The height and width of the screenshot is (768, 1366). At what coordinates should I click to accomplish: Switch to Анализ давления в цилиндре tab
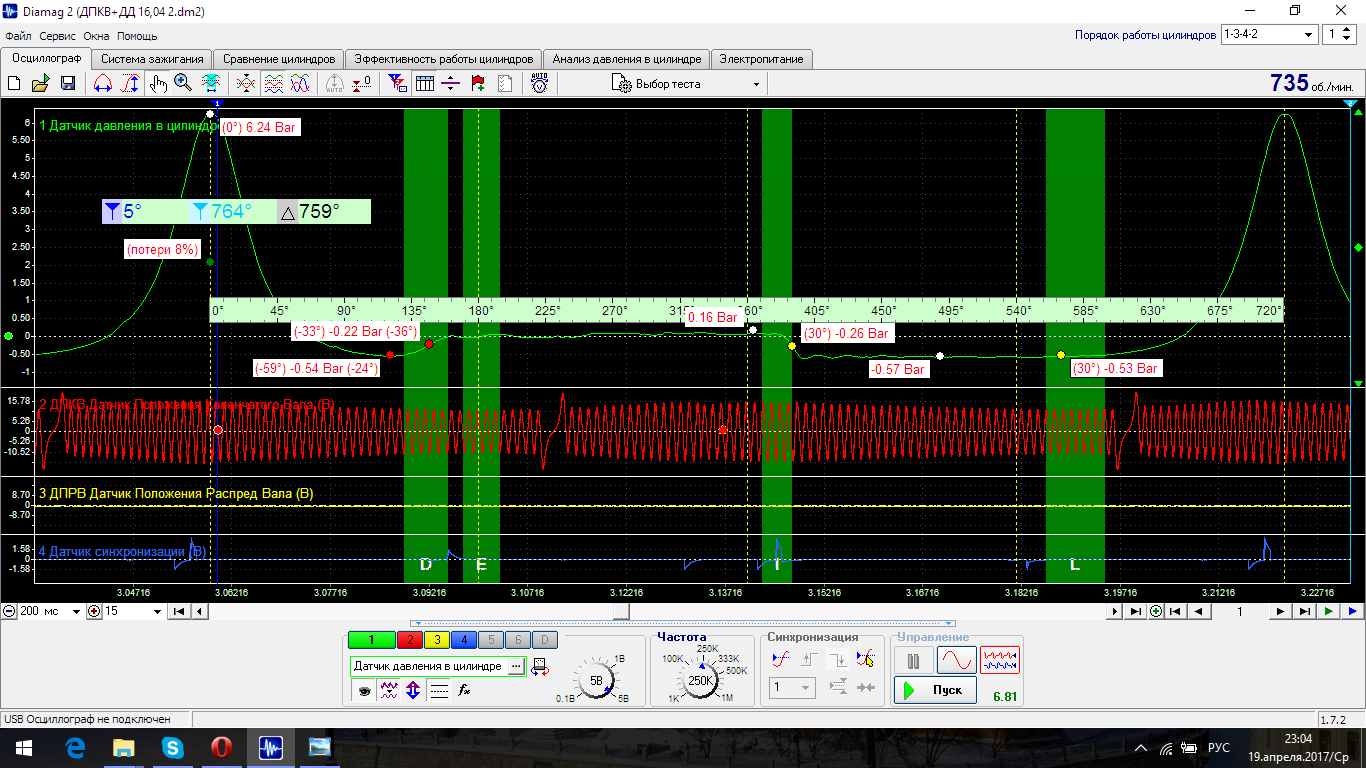(627, 59)
